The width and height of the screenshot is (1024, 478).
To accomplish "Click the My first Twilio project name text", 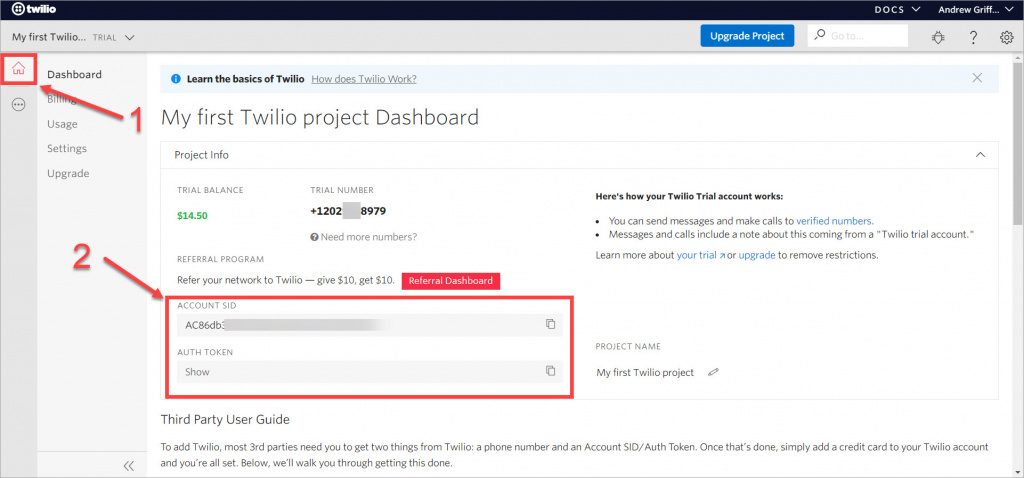I will [x=645, y=372].
